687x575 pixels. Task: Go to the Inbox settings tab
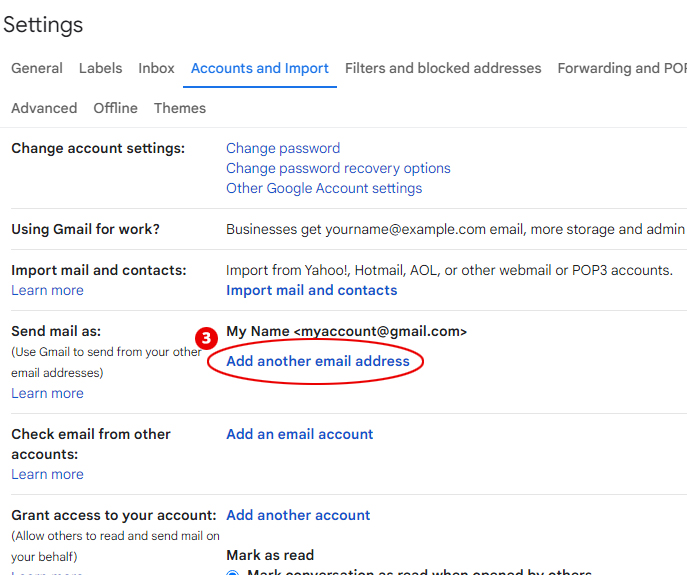156,68
